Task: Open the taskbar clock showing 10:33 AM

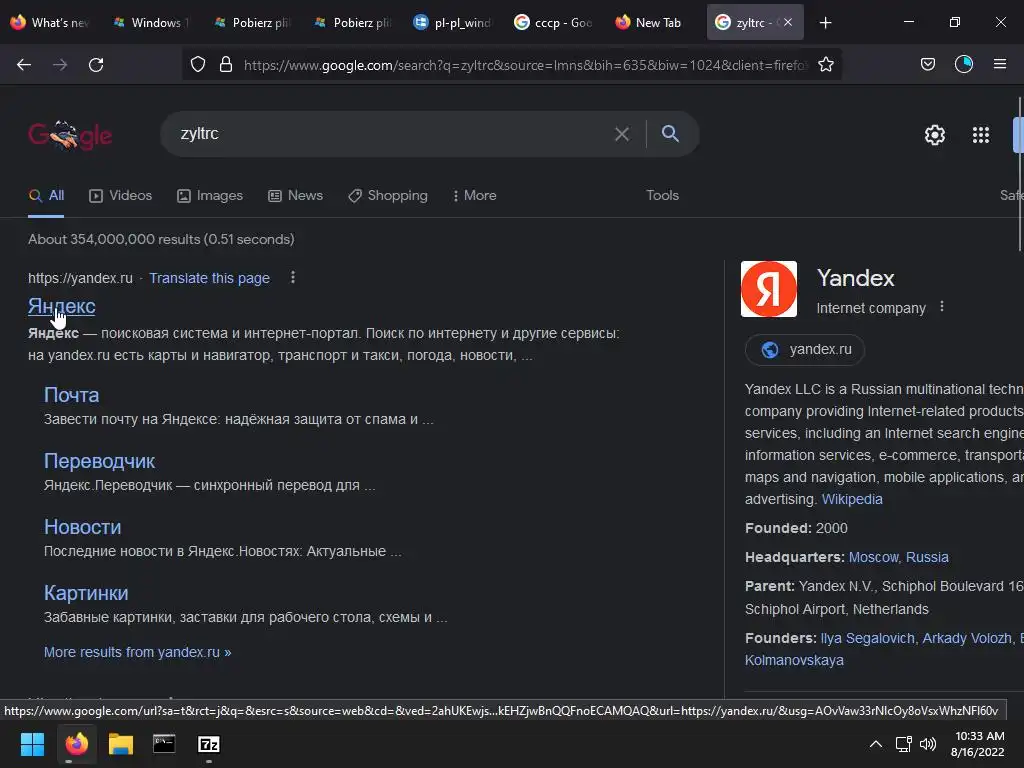Action: coord(978,744)
